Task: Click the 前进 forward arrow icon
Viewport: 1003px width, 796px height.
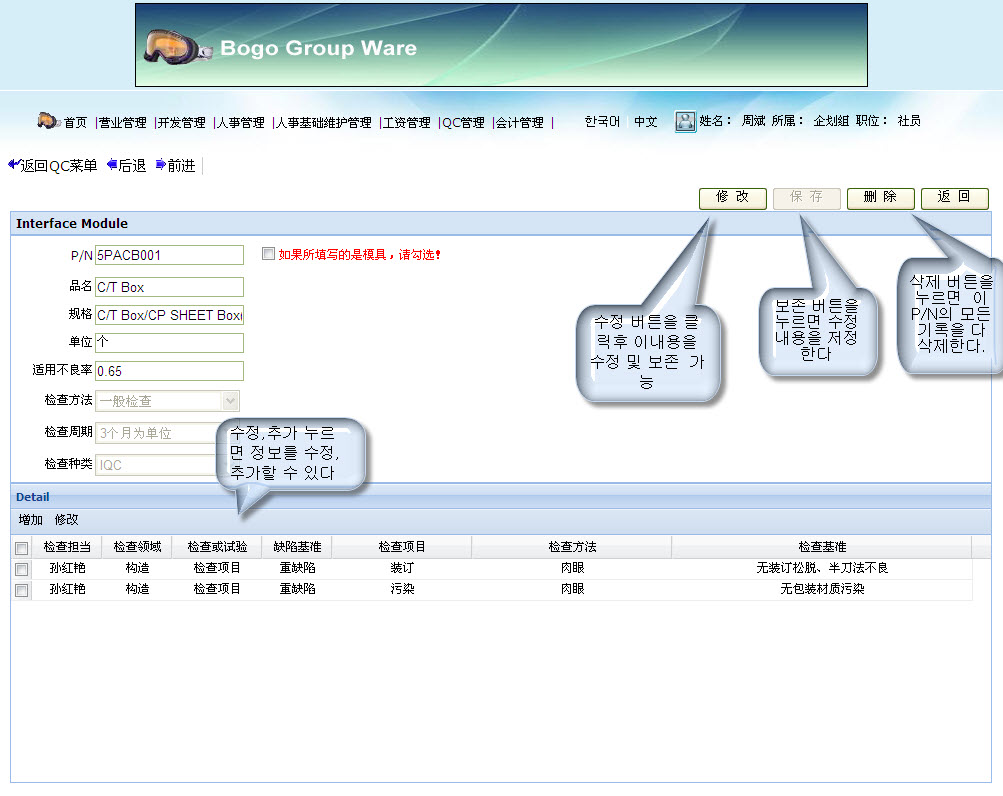Action: pos(161,165)
